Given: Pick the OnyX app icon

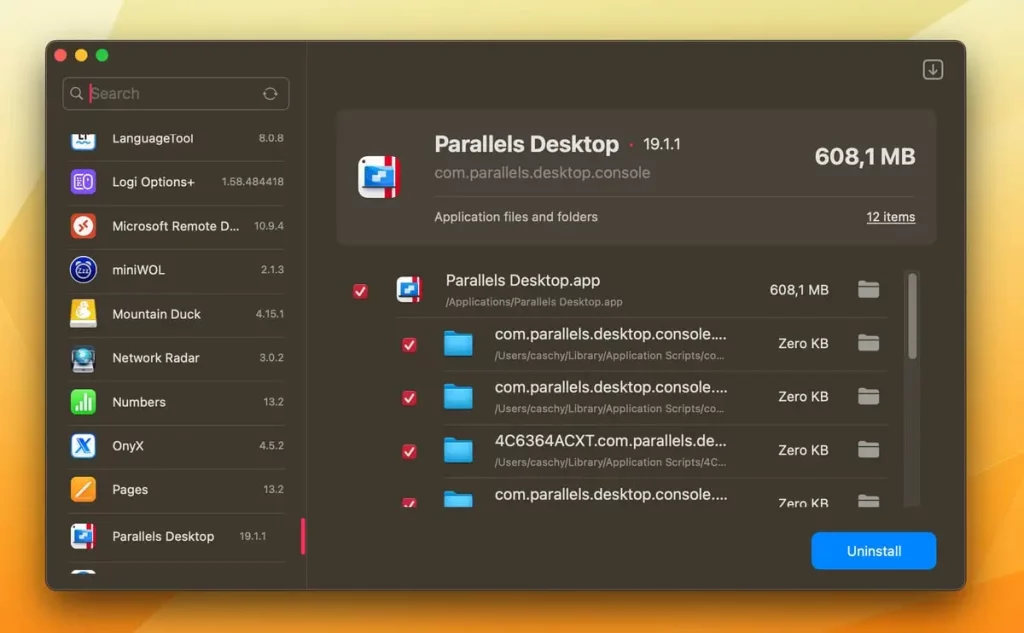Looking at the screenshot, I should pyautogui.click(x=83, y=446).
